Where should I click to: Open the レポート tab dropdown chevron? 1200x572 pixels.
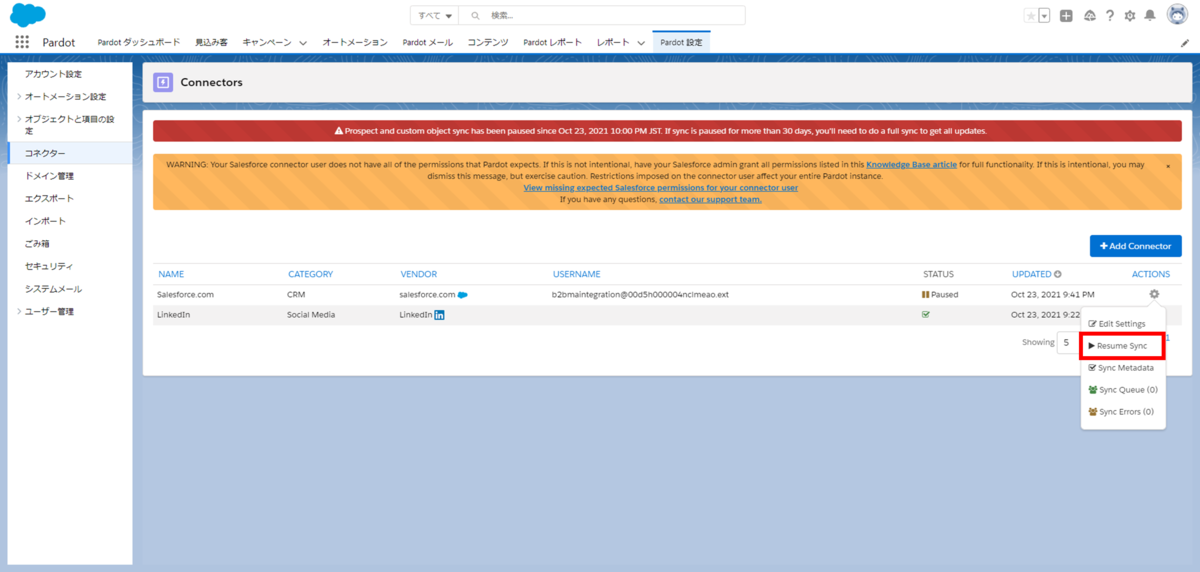641,43
